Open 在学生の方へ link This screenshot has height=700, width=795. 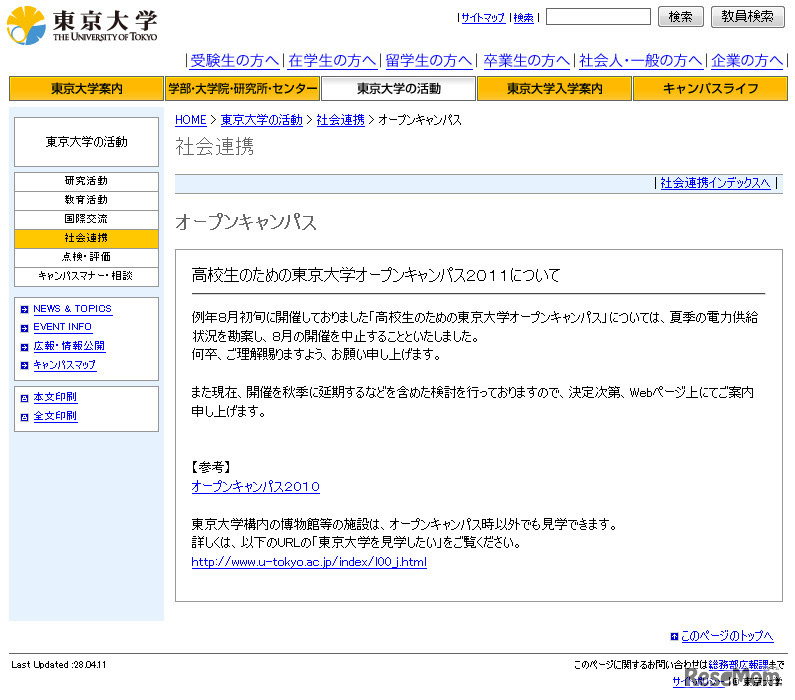[332, 61]
